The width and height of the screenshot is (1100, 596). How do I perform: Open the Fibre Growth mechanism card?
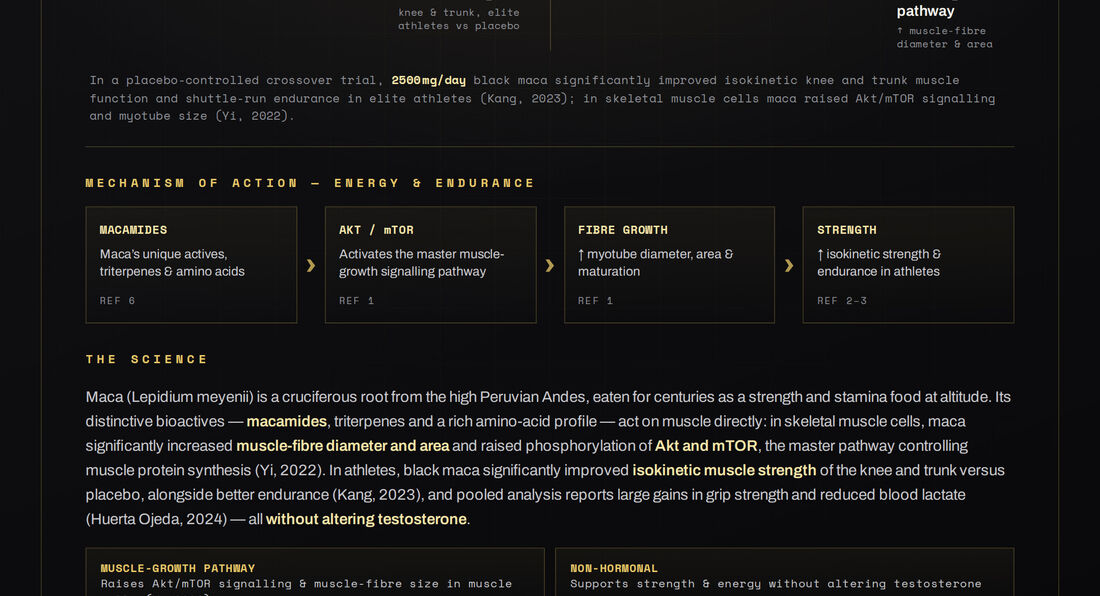click(x=669, y=265)
